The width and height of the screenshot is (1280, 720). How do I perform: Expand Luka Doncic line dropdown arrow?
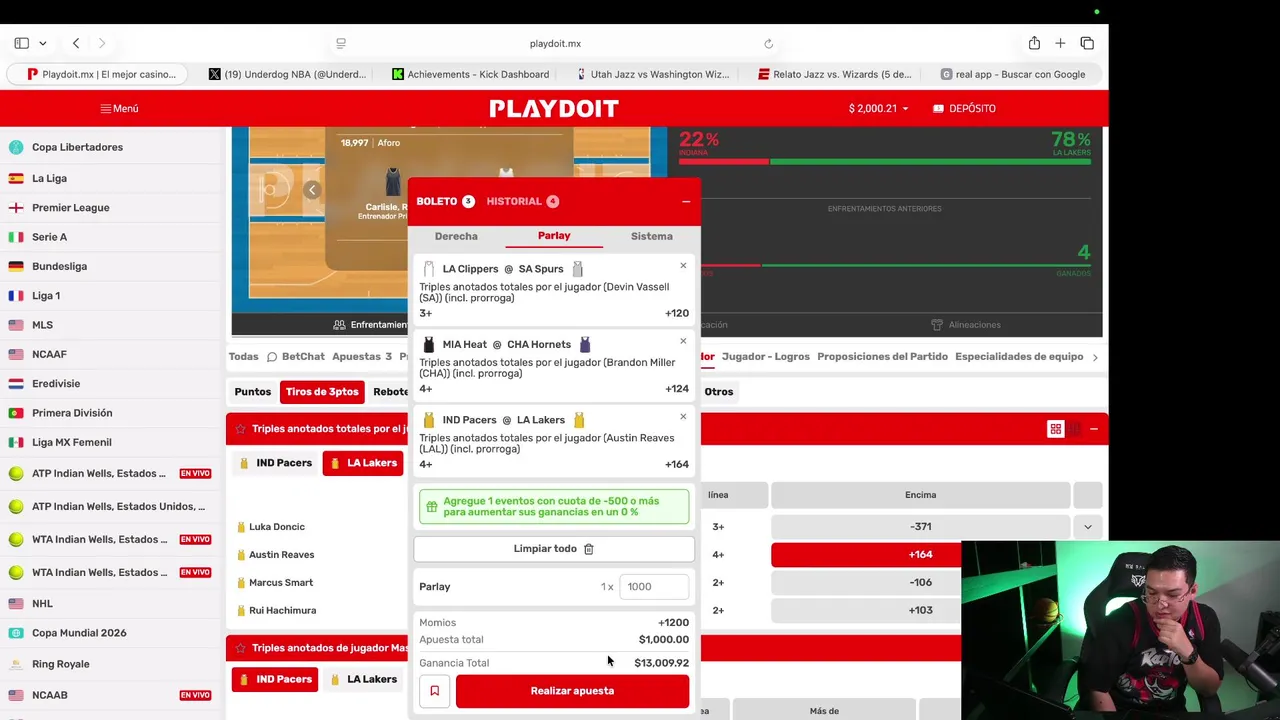coord(1088,527)
